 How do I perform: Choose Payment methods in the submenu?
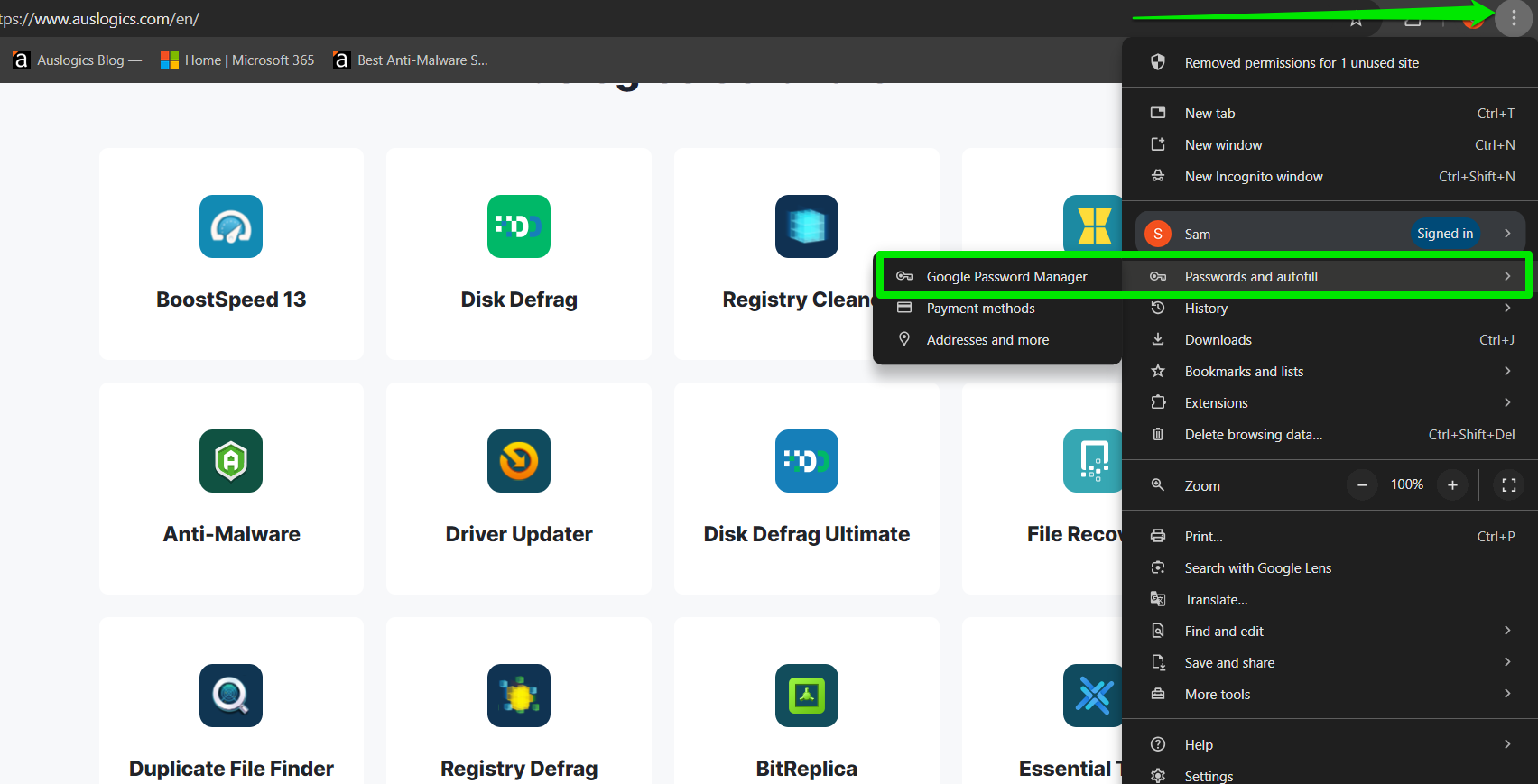997,308
